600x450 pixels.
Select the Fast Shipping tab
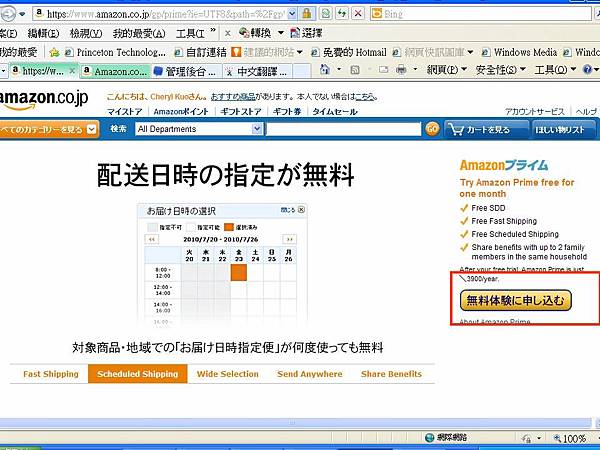51,374
